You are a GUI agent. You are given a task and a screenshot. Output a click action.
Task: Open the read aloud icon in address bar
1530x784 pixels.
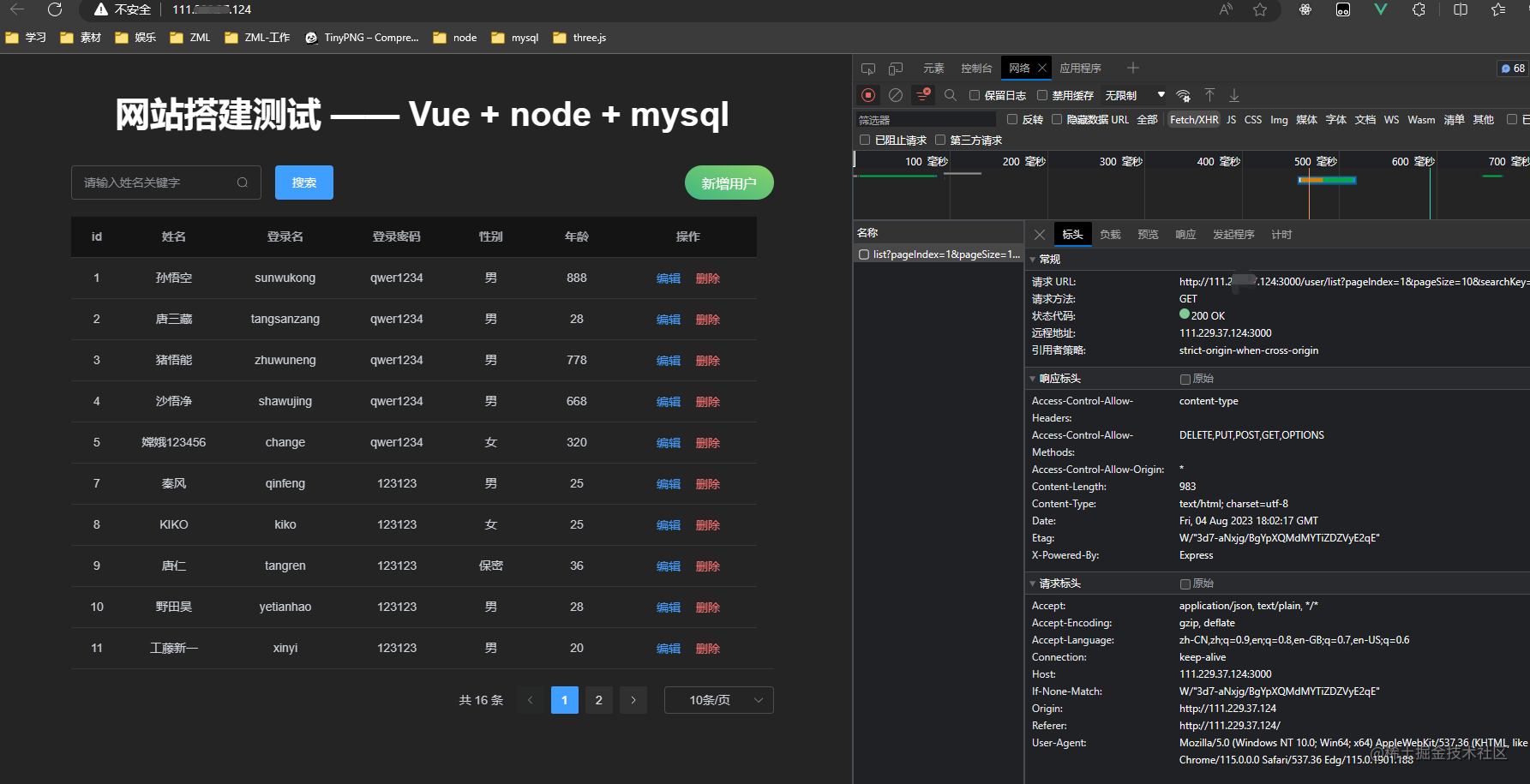coord(1226,9)
